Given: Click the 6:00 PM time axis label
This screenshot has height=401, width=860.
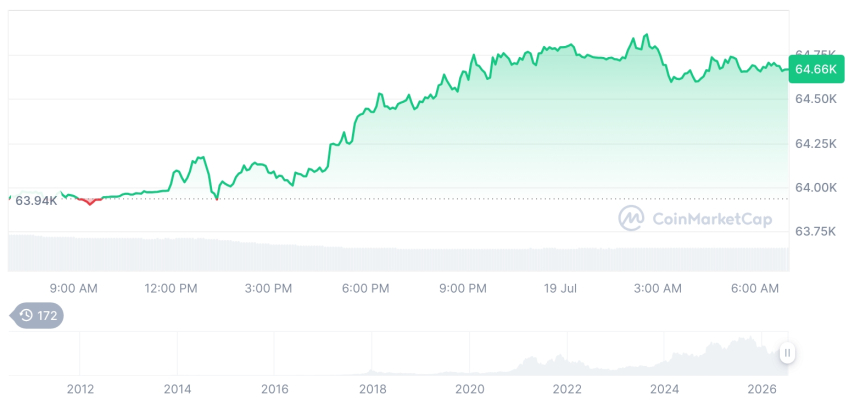Looking at the screenshot, I should point(365,289).
